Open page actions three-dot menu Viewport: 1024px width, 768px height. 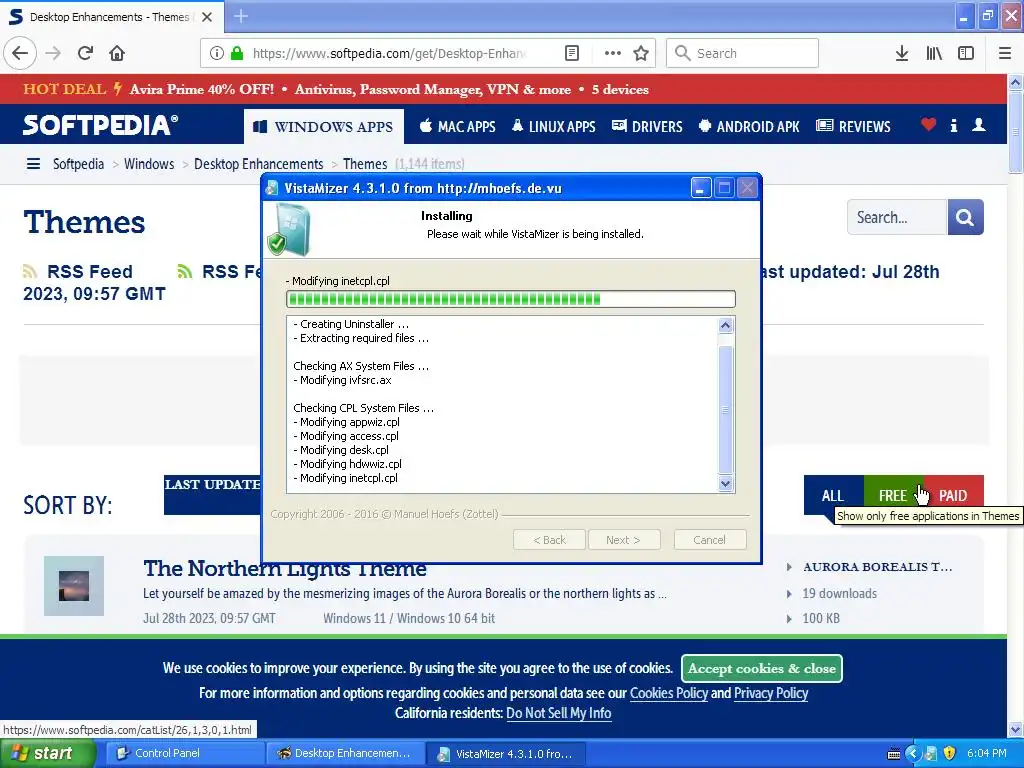pos(613,53)
